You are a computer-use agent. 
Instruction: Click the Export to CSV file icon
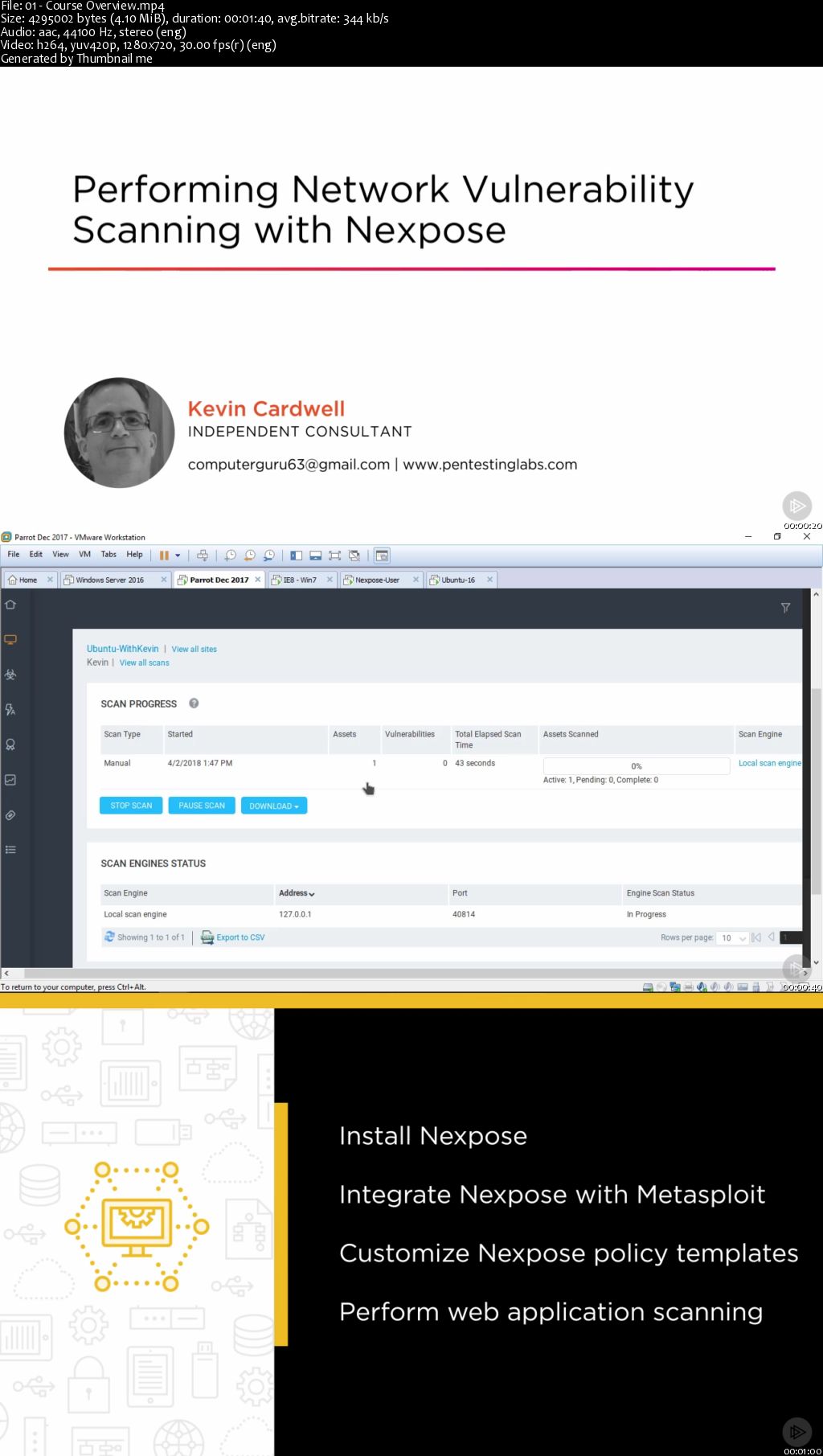click(207, 937)
